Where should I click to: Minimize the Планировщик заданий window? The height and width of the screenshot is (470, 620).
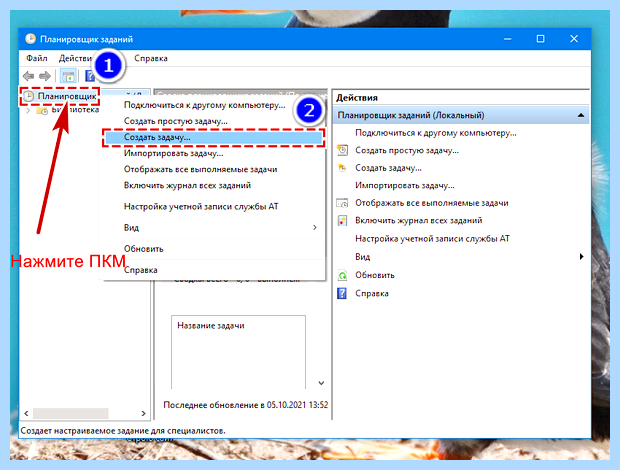click(x=508, y=39)
